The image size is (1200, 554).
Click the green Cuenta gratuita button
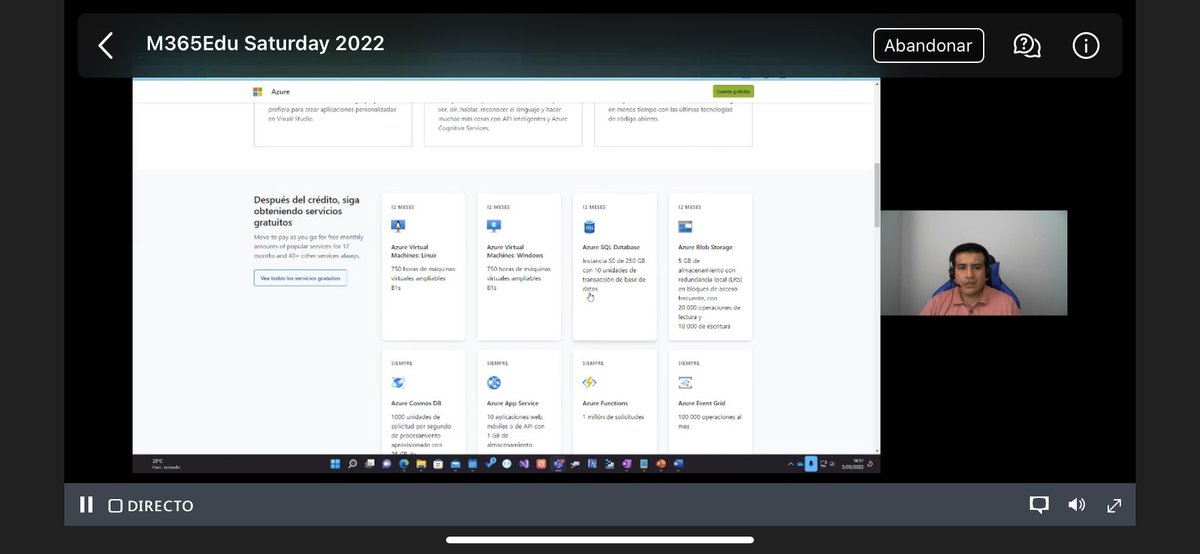pos(734,91)
